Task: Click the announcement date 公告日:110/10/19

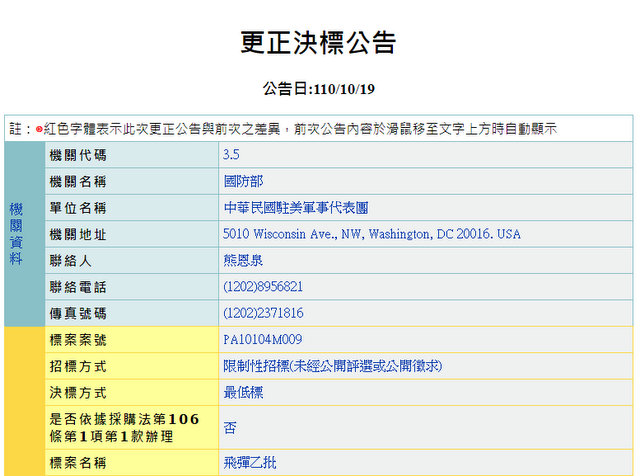Action: click(318, 89)
